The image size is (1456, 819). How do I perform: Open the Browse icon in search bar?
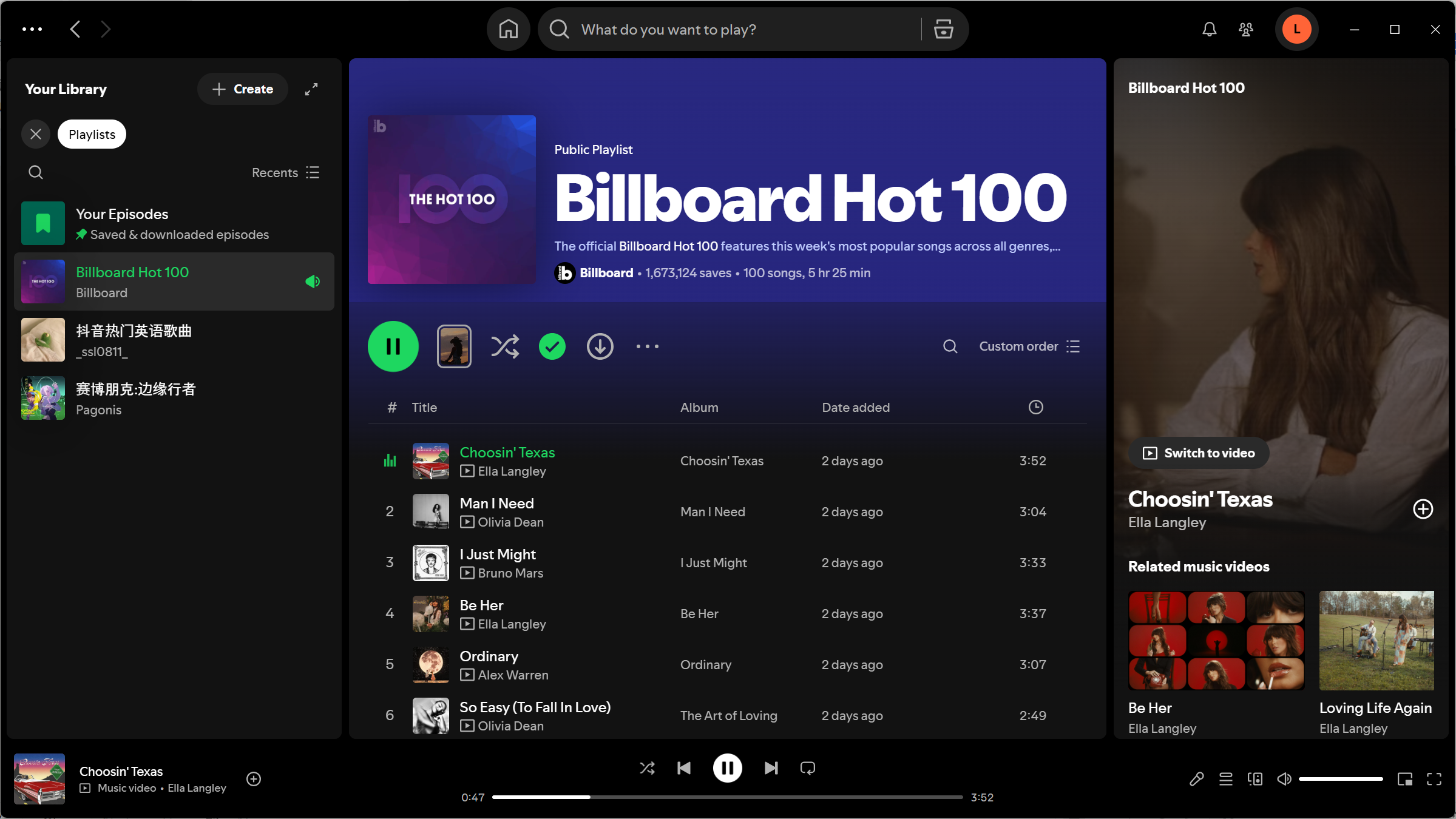[943, 29]
